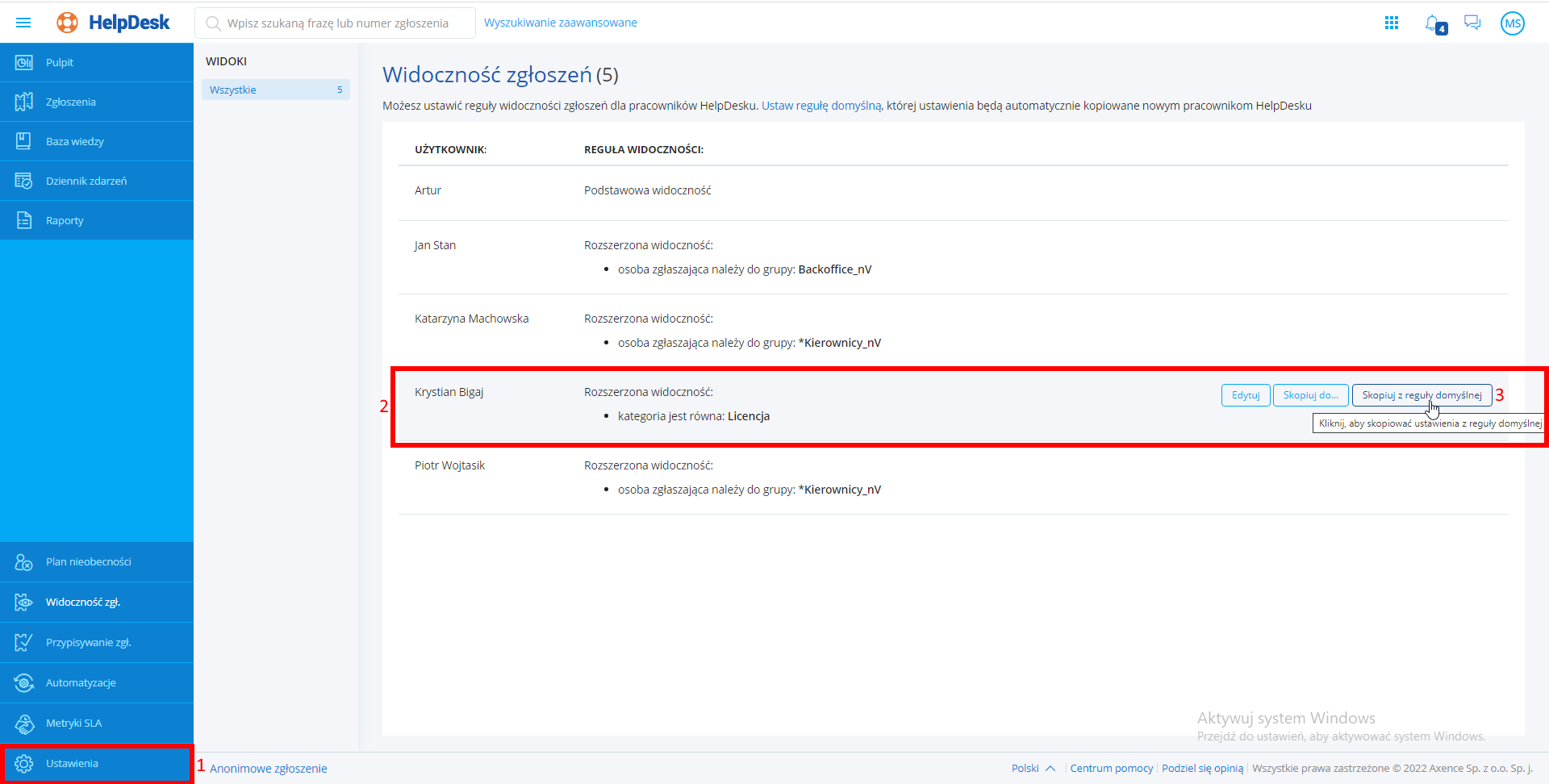Screen dimensions: 1549x784
Task: Open the apps grid icon
Action: (1392, 23)
